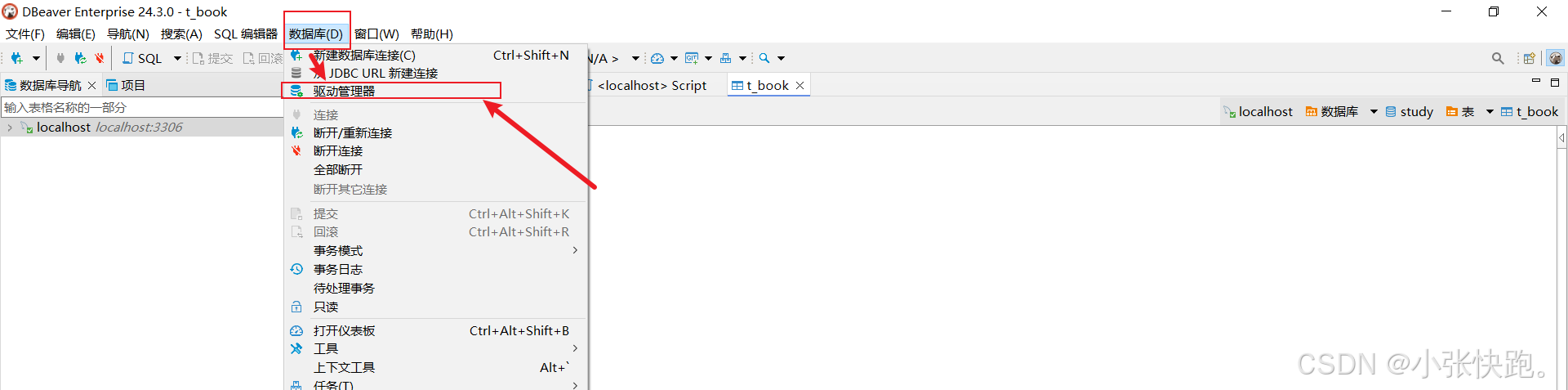
Task: Close the t_book editor tab
Action: (x=800, y=85)
